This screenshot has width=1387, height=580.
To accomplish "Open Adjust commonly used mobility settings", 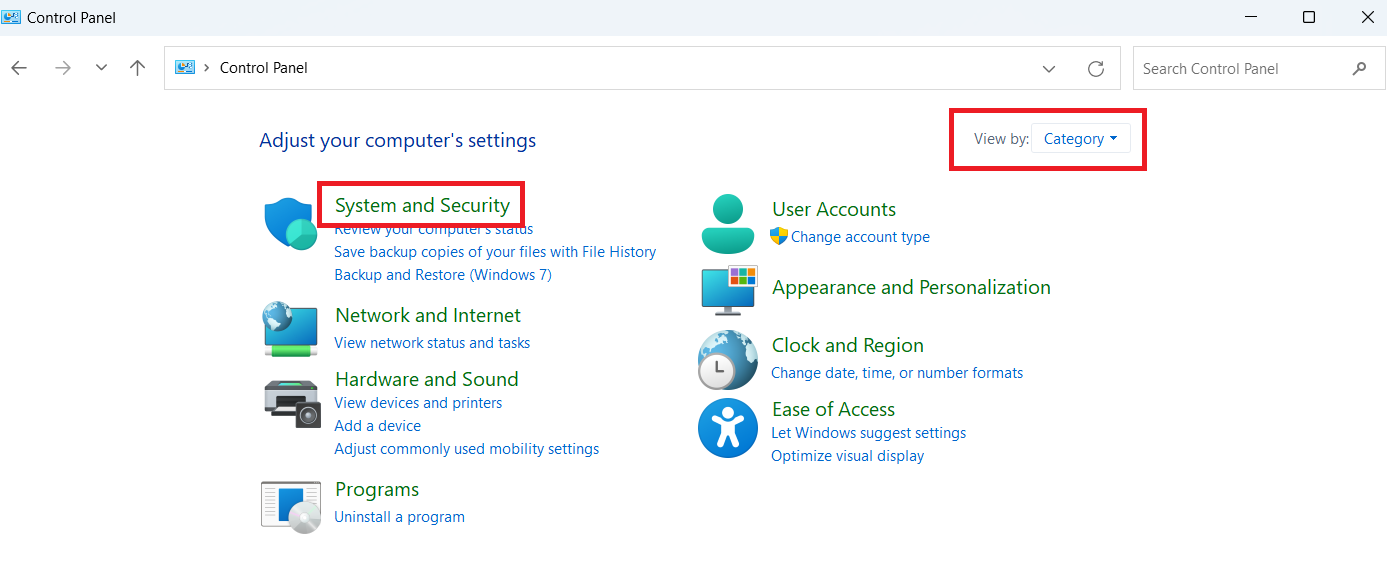I will [x=467, y=449].
